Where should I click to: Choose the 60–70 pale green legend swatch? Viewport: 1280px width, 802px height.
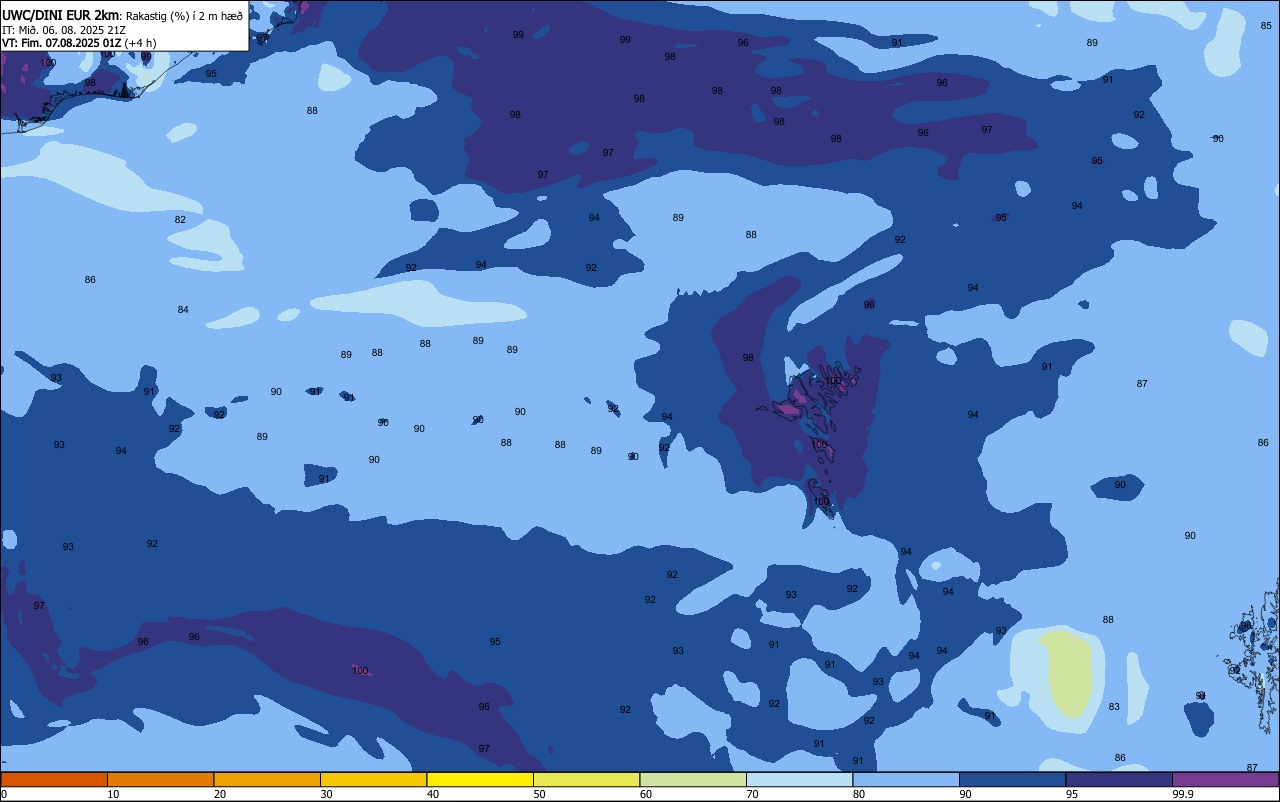click(x=693, y=779)
